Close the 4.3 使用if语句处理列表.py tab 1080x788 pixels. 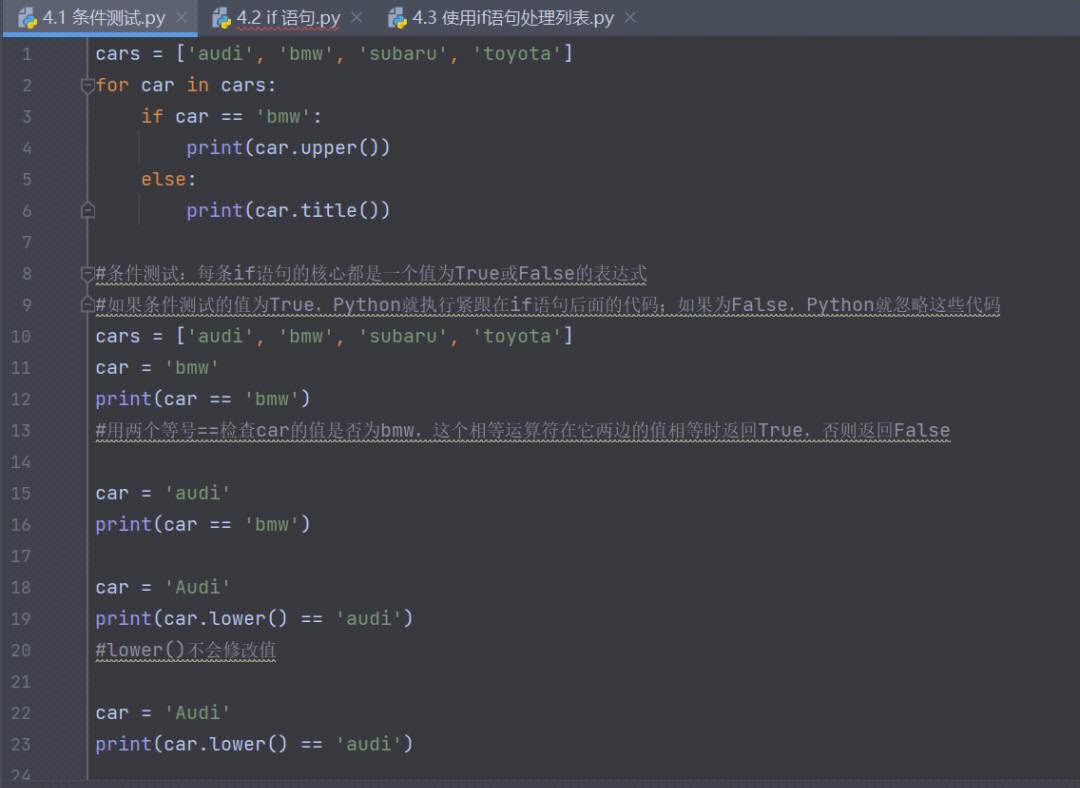pos(630,17)
